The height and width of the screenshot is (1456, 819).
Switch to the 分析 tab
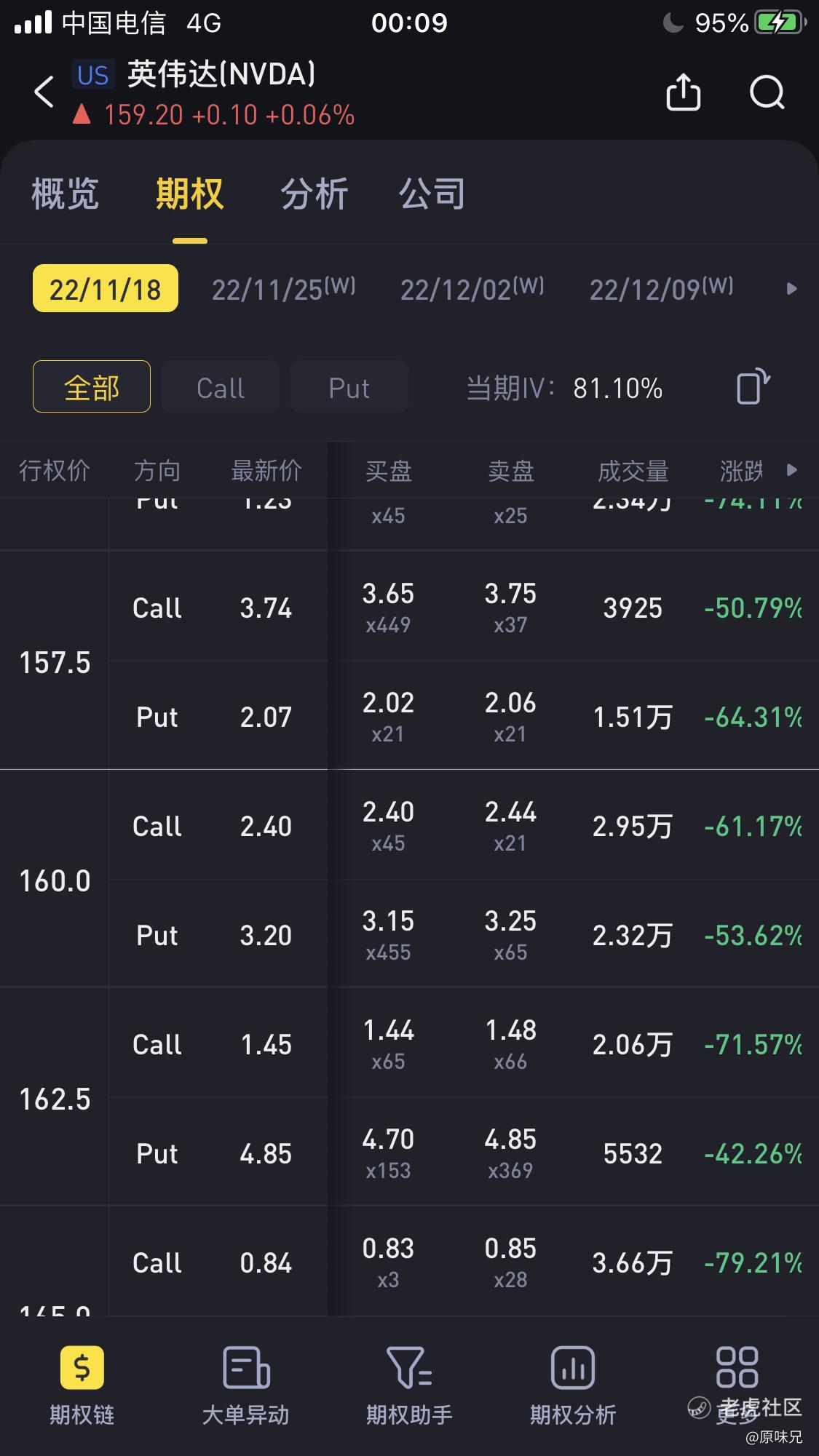314,194
